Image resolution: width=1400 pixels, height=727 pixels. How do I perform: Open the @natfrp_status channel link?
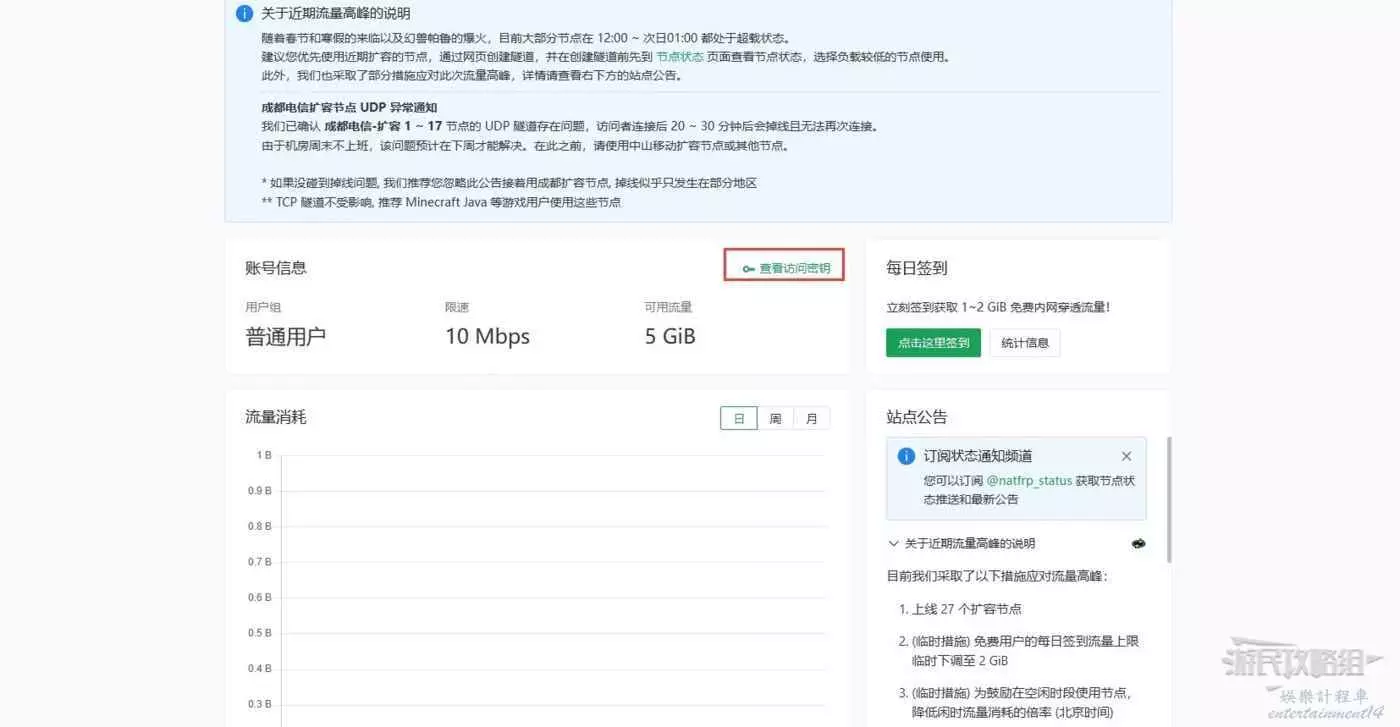1029,481
